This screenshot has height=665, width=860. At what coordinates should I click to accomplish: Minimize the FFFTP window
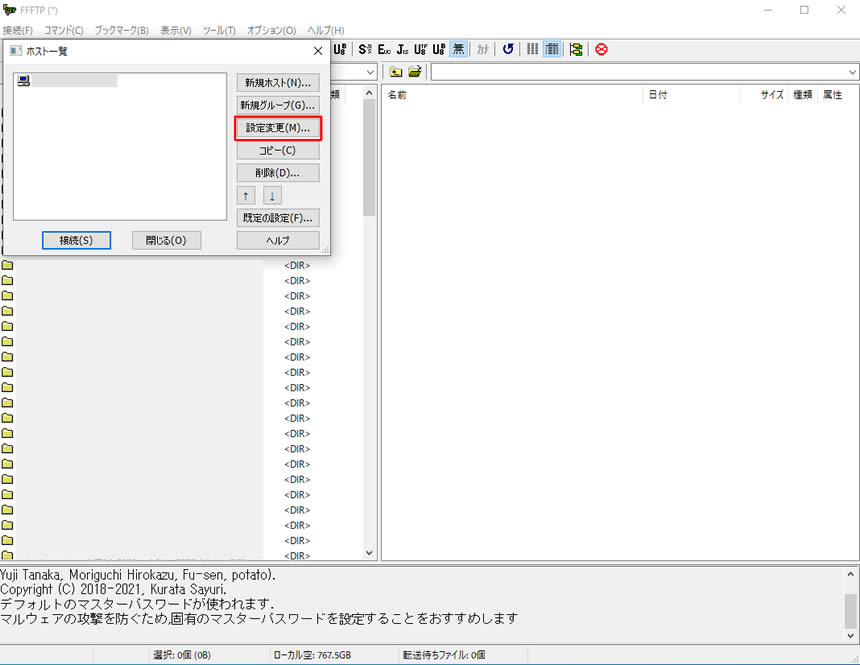point(768,10)
